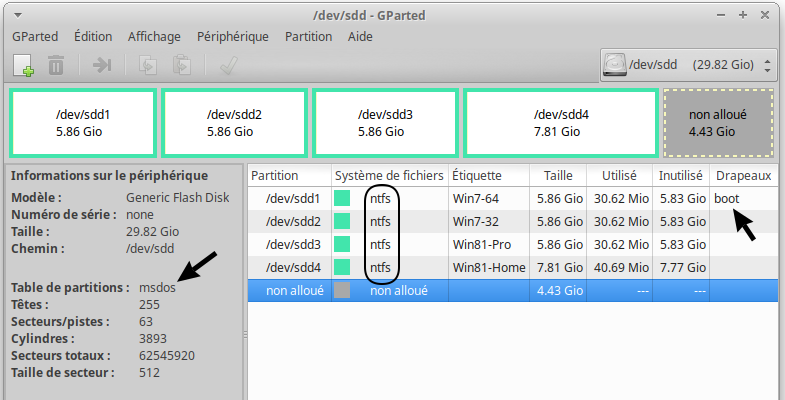785x400 pixels.
Task: Click the delete partition trash icon
Action: click(56, 66)
